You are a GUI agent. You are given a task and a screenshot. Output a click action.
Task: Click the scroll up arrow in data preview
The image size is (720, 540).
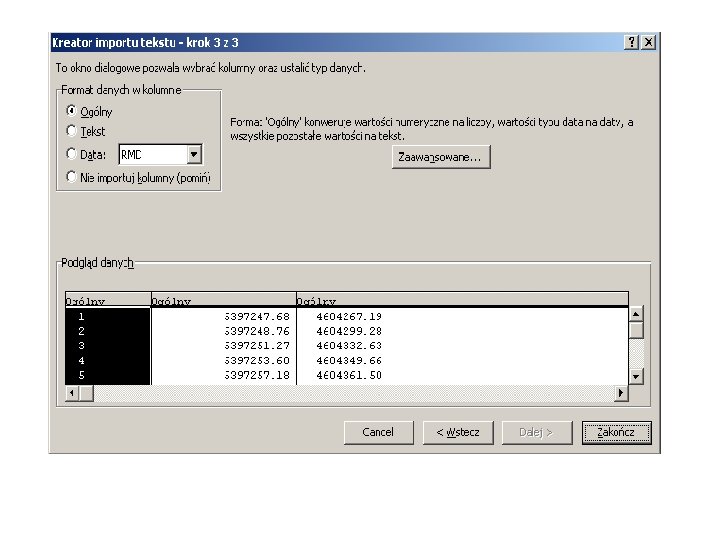tap(636, 314)
